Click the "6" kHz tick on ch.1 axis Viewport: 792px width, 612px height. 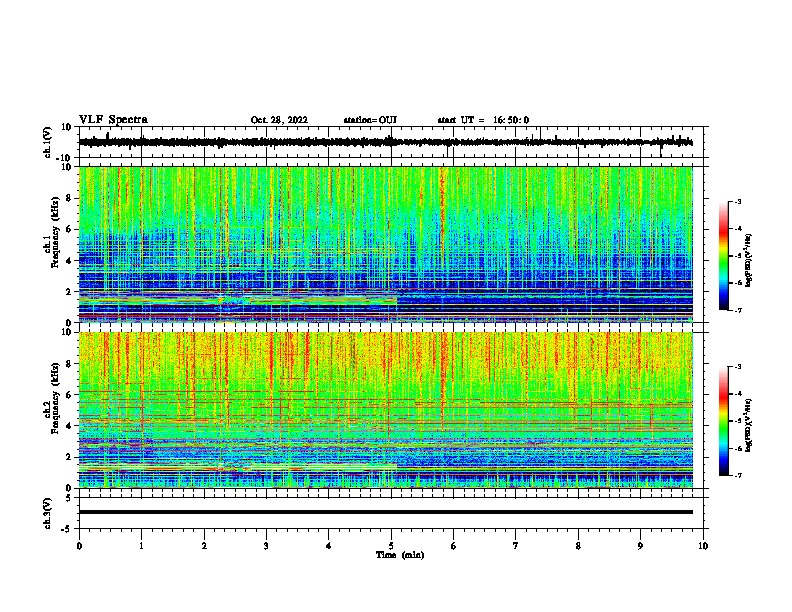70,229
